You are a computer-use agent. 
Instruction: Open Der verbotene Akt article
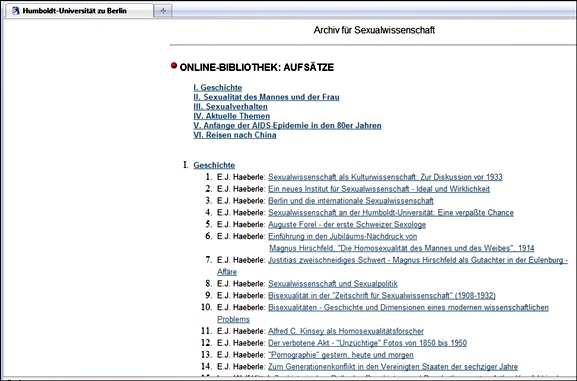pos(367,343)
